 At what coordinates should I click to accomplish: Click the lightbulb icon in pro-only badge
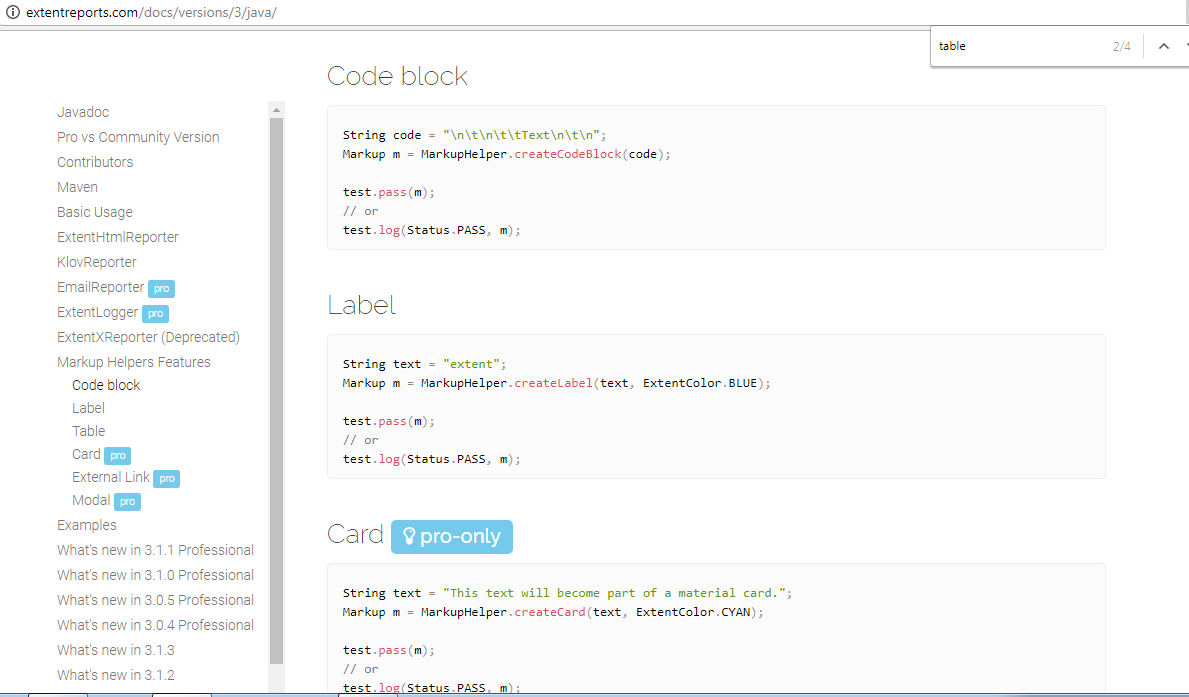(x=409, y=536)
